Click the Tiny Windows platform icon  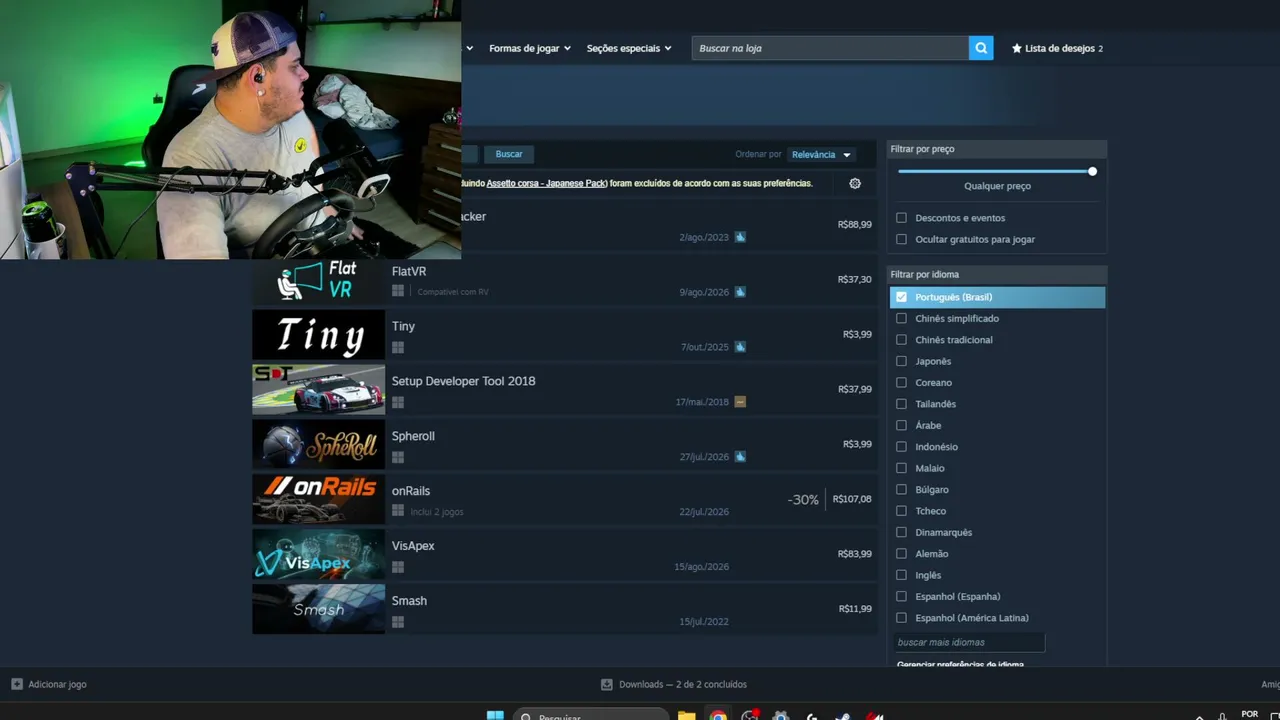398,347
